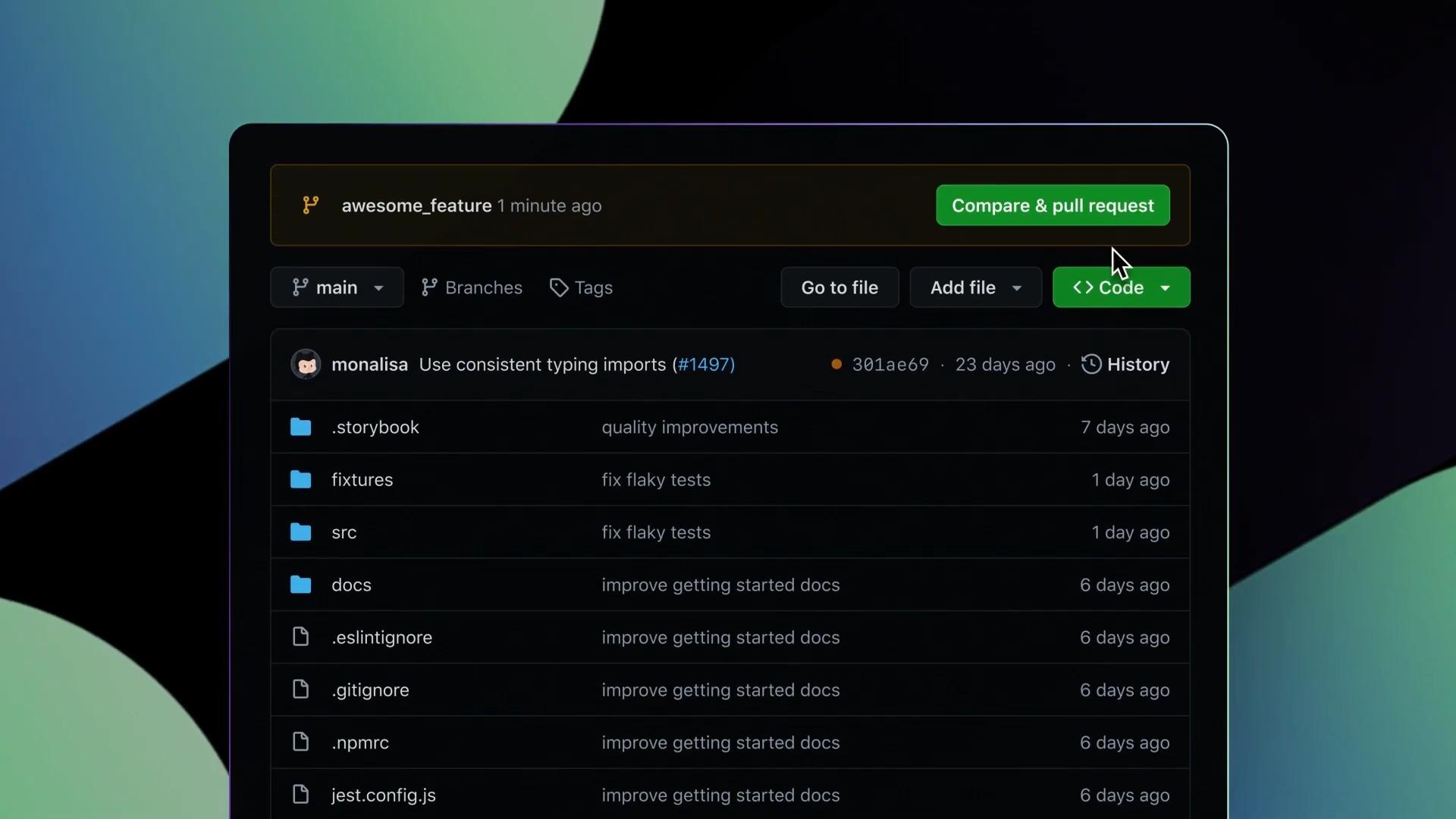Open the green Code dropdown

click(1121, 288)
